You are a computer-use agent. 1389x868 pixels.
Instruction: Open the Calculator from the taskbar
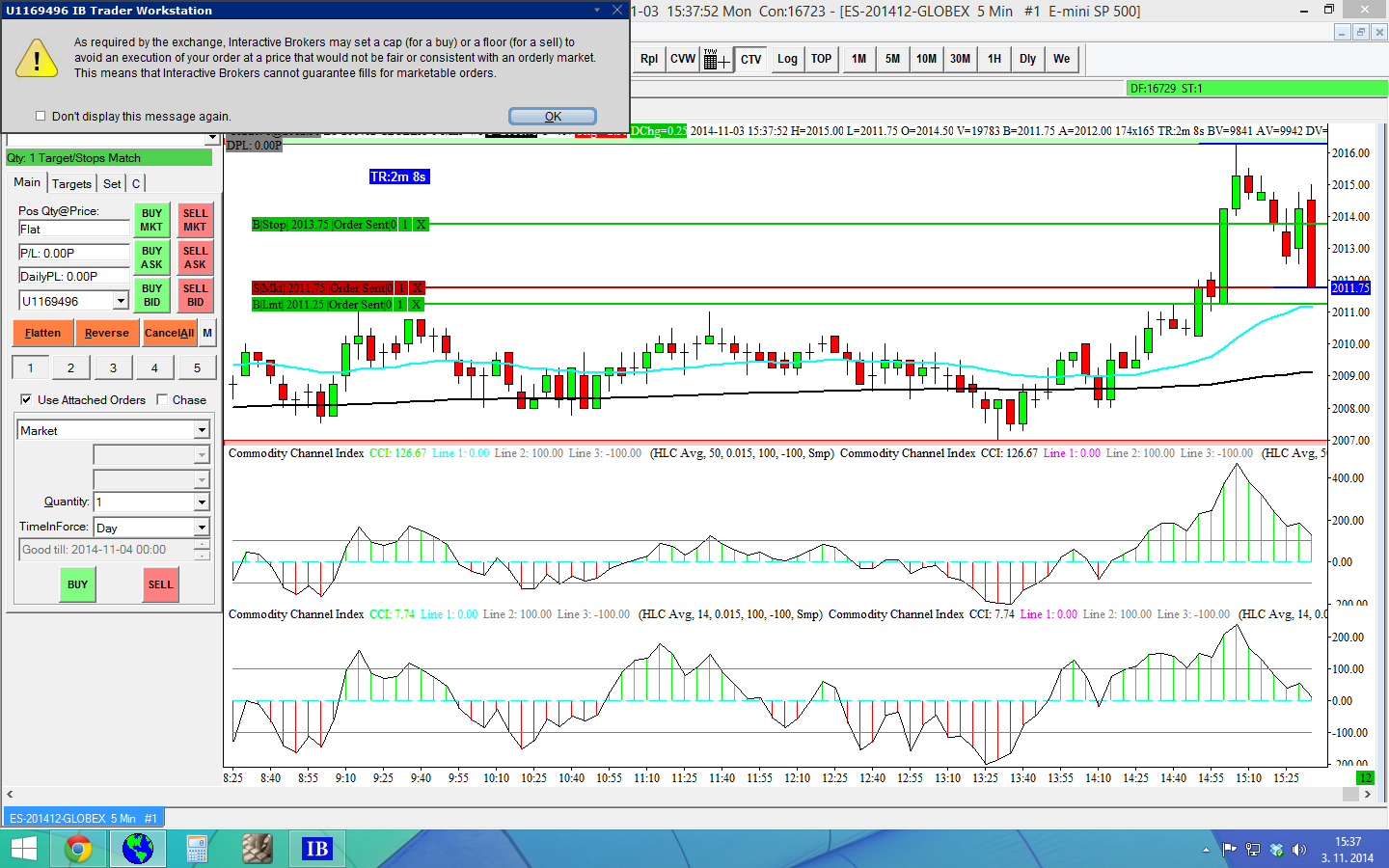point(197,849)
